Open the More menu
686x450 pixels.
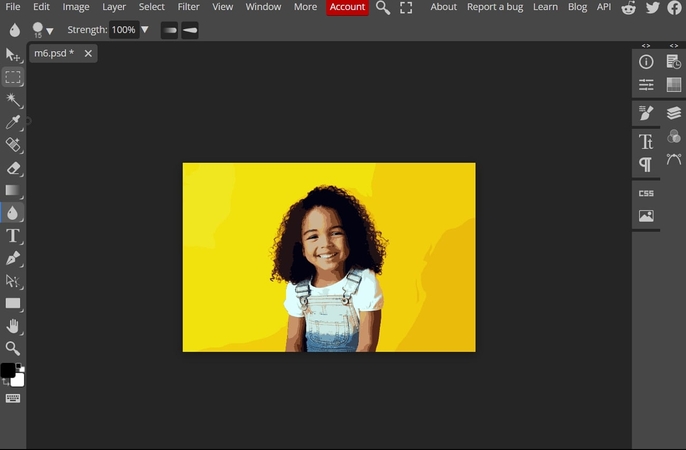(x=305, y=7)
